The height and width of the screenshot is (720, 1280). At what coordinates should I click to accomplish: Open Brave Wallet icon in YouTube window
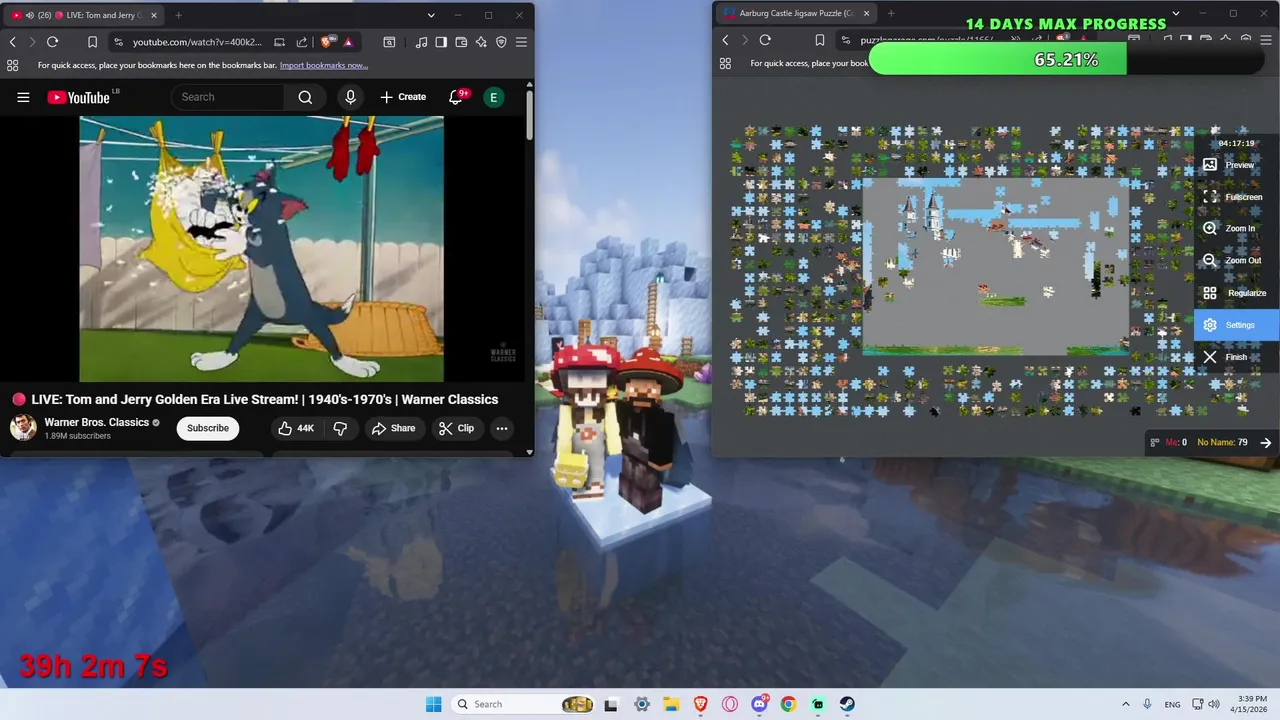pyautogui.click(x=461, y=42)
